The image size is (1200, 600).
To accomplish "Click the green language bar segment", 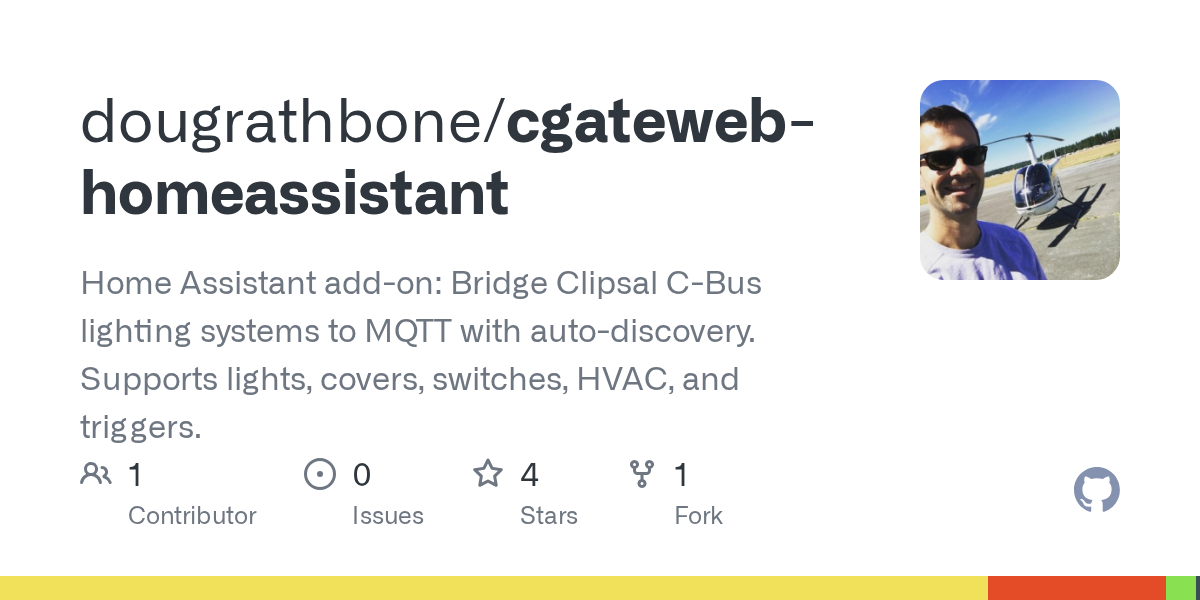I will pos(1180,588).
